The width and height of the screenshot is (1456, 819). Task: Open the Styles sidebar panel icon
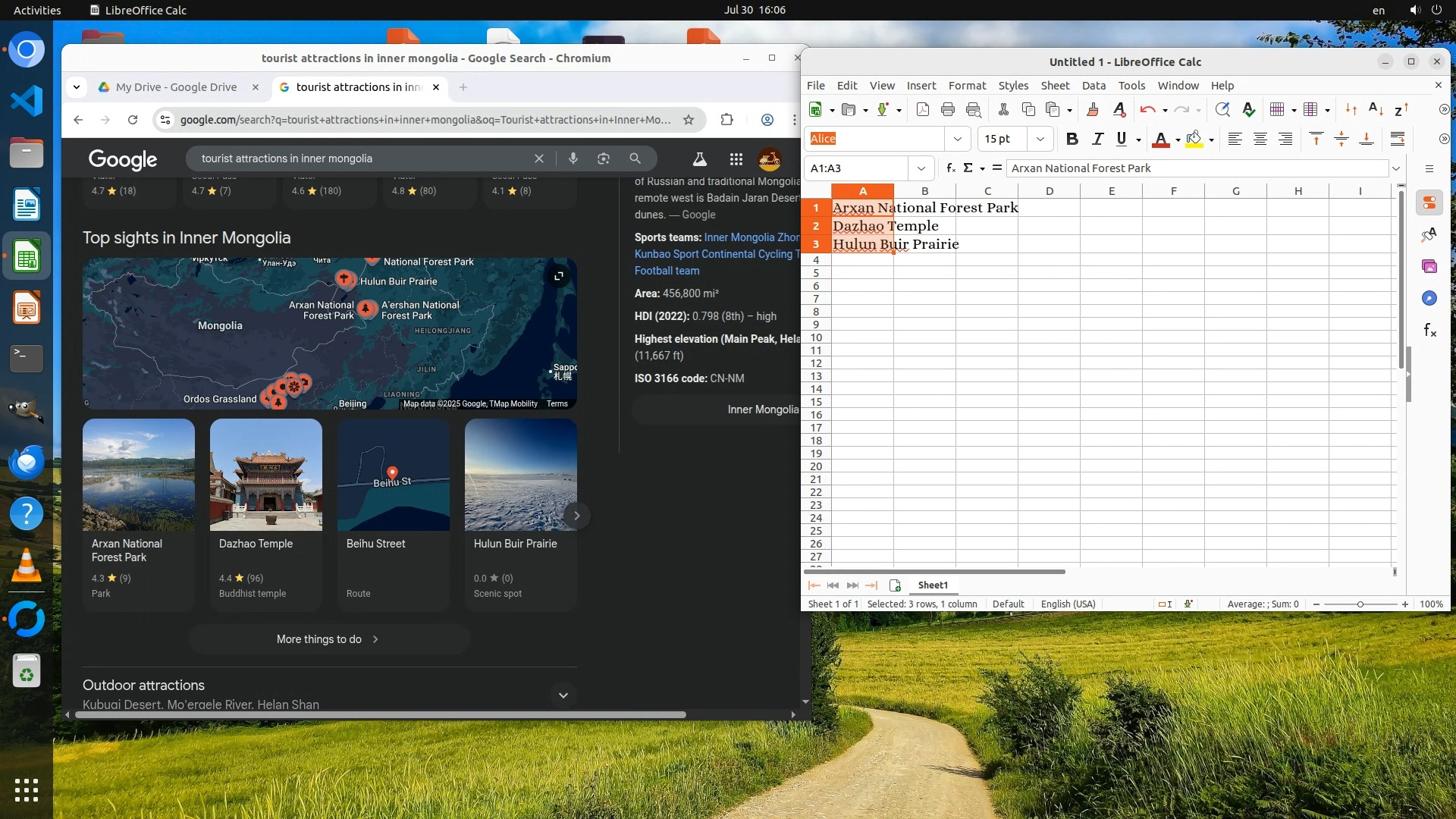pyautogui.click(x=1429, y=234)
